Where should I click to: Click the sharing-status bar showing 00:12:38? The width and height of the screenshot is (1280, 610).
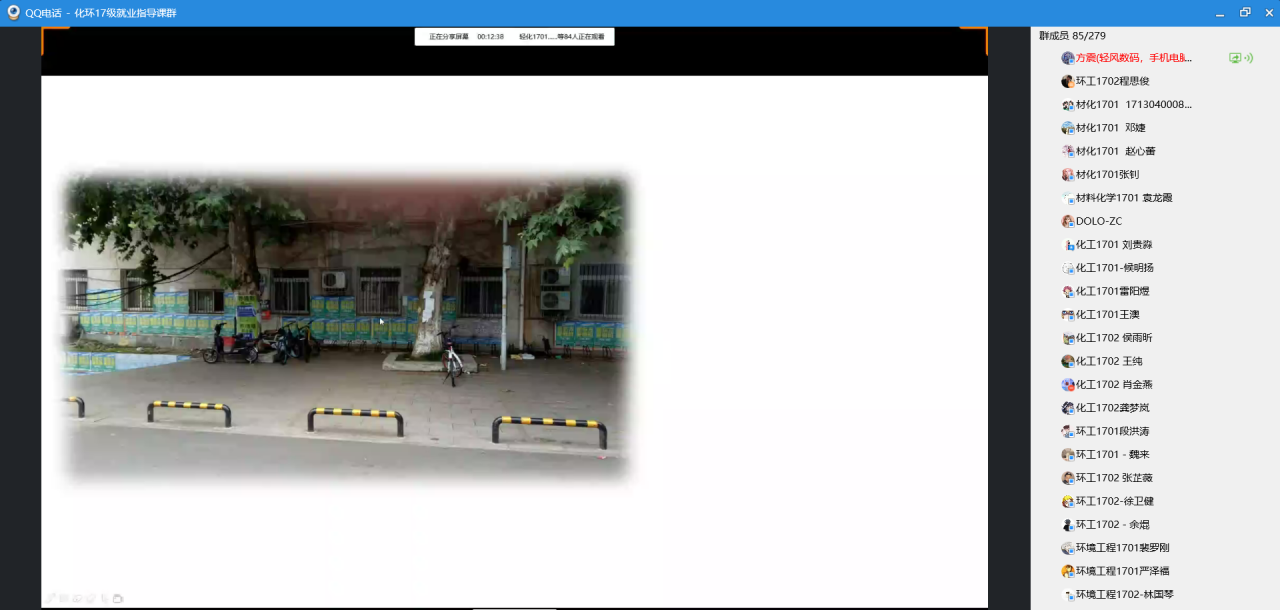[x=514, y=37]
